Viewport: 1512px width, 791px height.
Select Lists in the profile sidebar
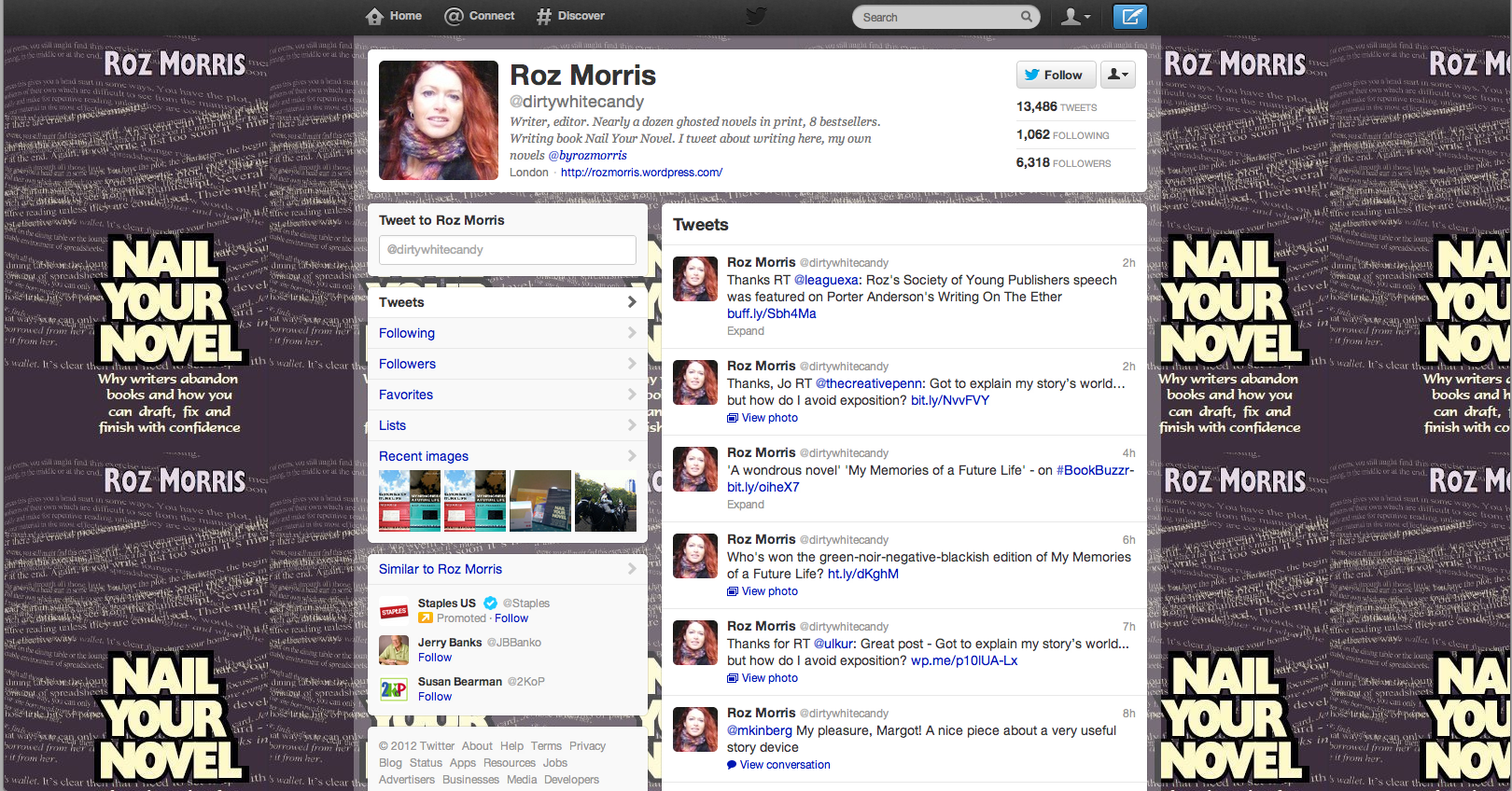coord(508,425)
